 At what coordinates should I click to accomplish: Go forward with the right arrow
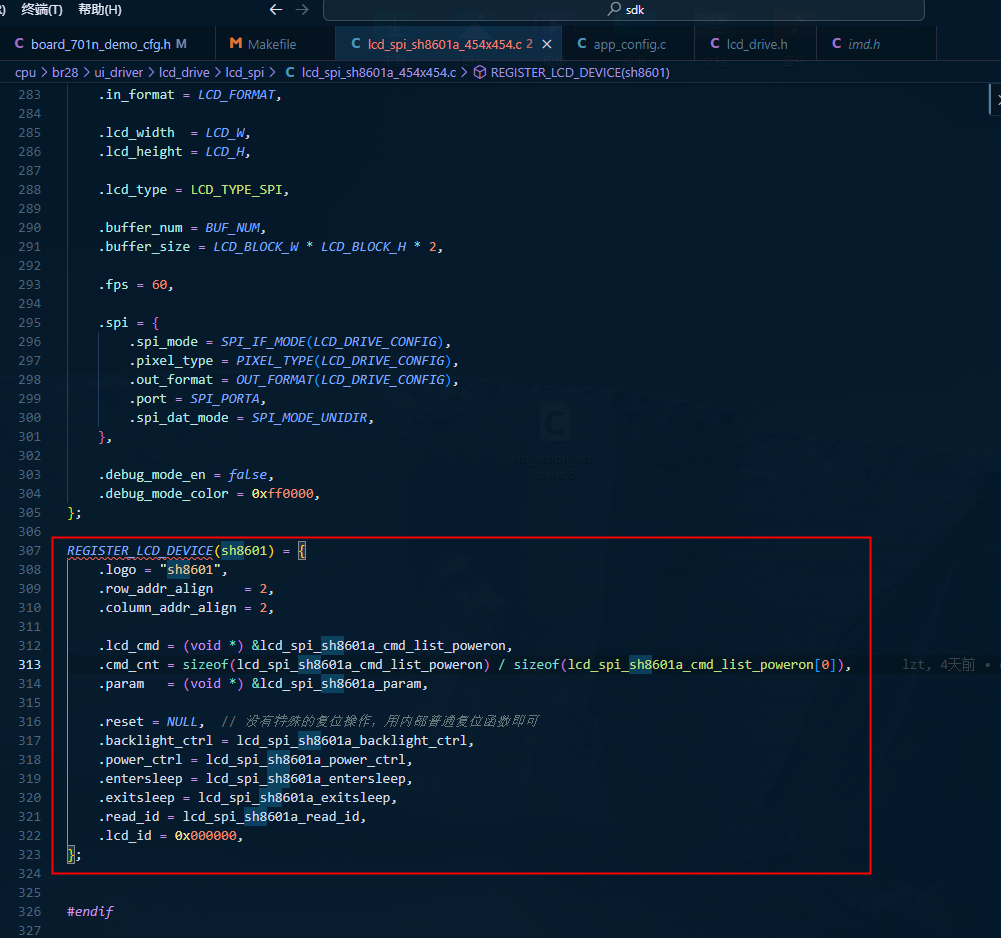(302, 10)
